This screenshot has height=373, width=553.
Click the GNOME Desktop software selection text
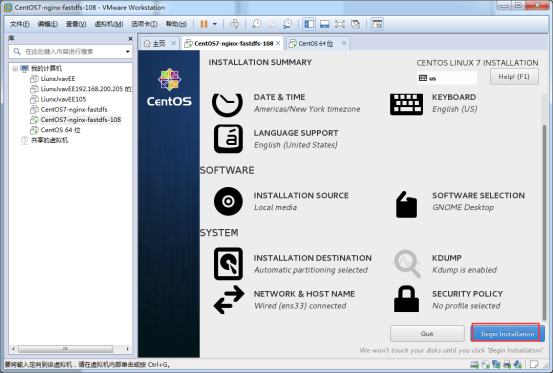pos(463,207)
